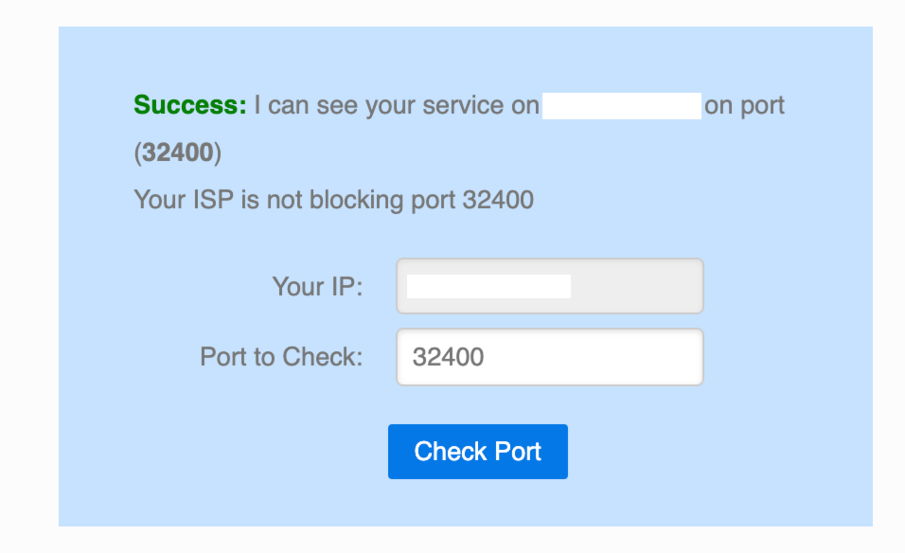Select the "Your IP:" field label
Image resolution: width=905 pixels, height=553 pixels.
pyautogui.click(x=317, y=287)
